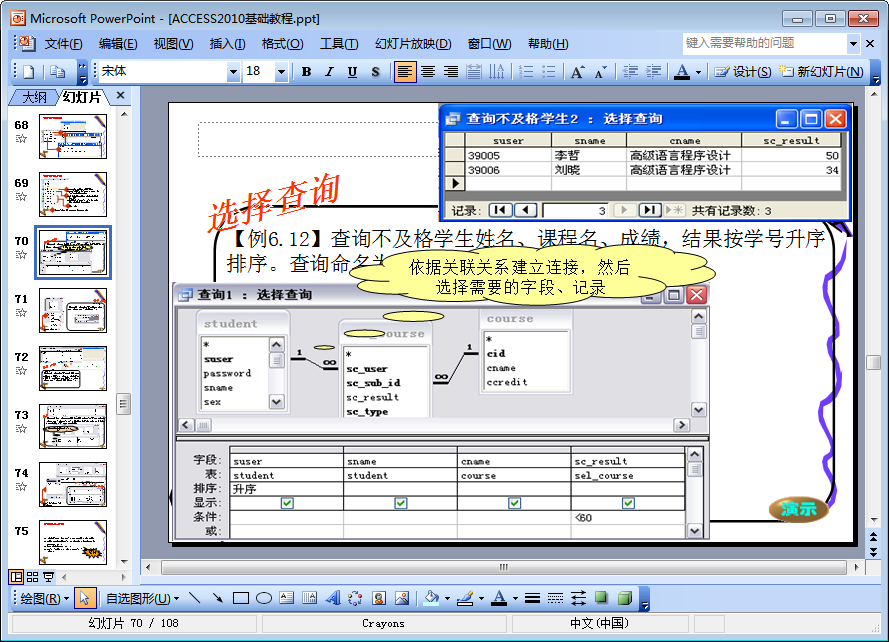Image resolution: width=889 pixels, height=642 pixels.
Task: Apply numbered list formatting
Action: (x=526, y=72)
